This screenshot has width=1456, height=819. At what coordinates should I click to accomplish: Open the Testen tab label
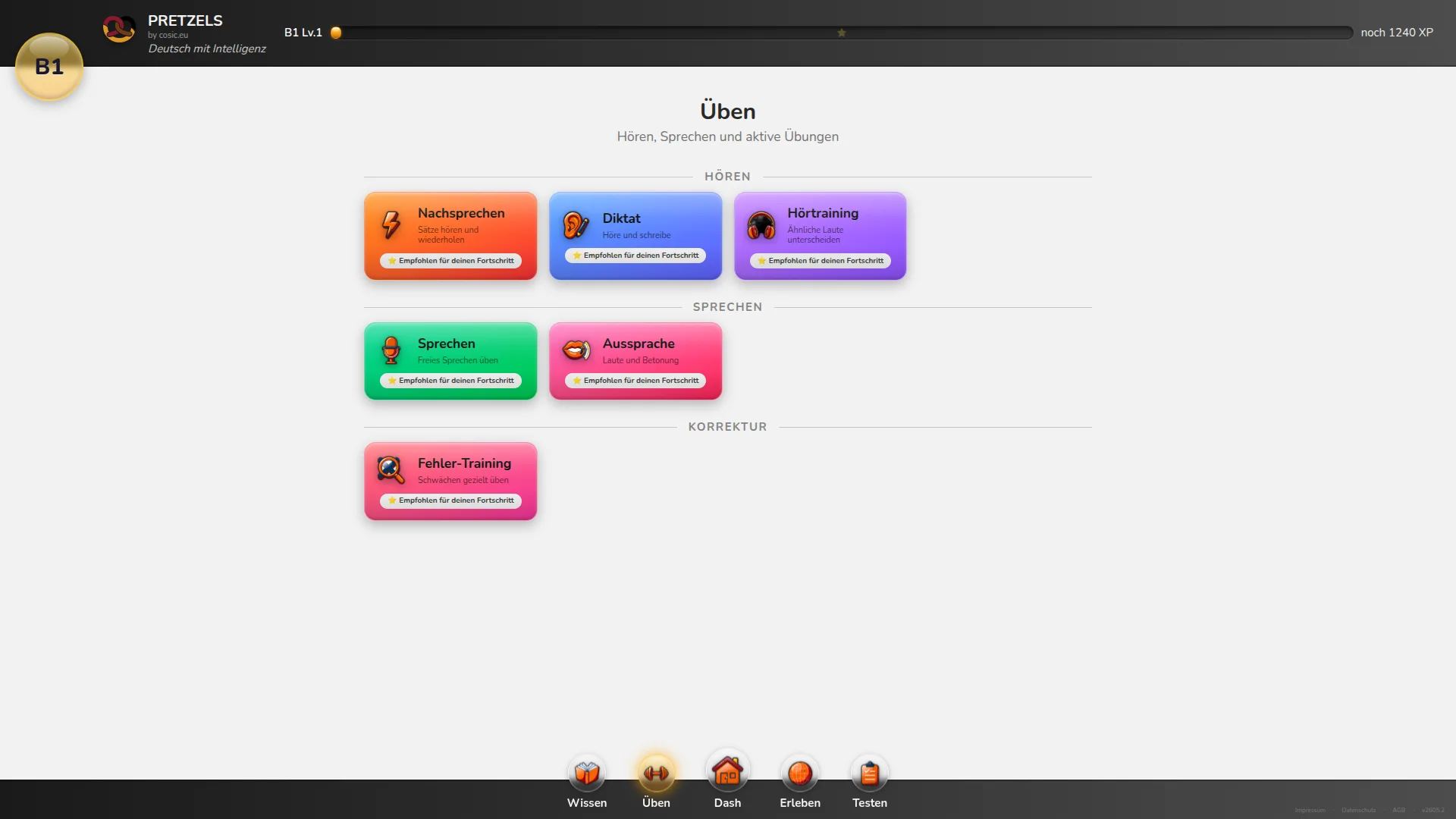870,803
